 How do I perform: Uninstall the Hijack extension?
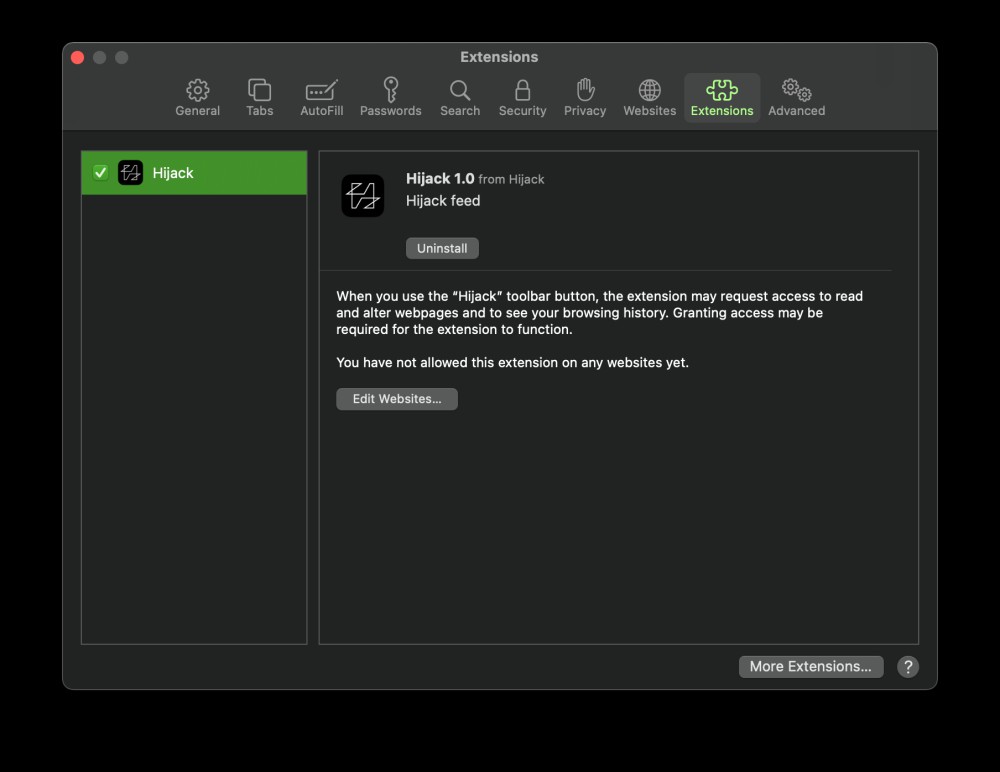(442, 248)
